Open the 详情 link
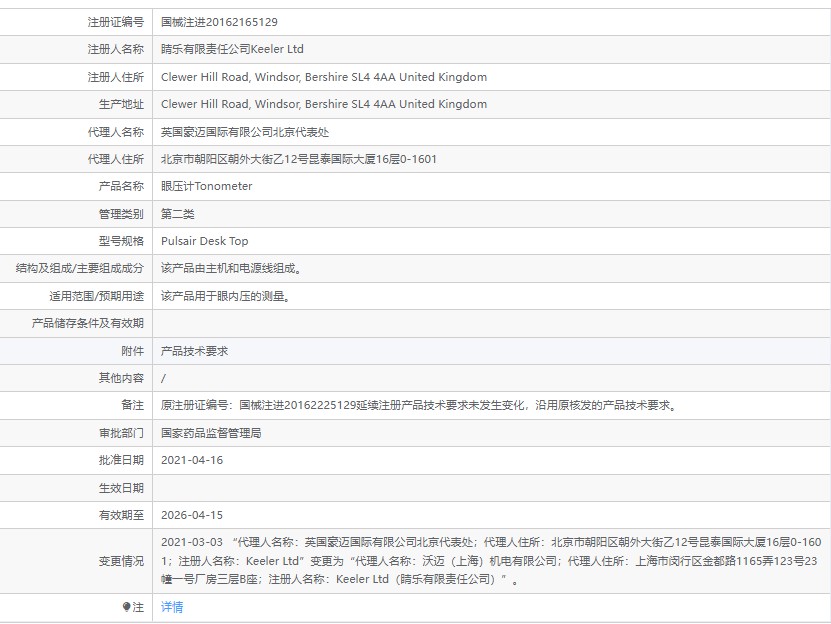831x624 pixels. point(172,607)
